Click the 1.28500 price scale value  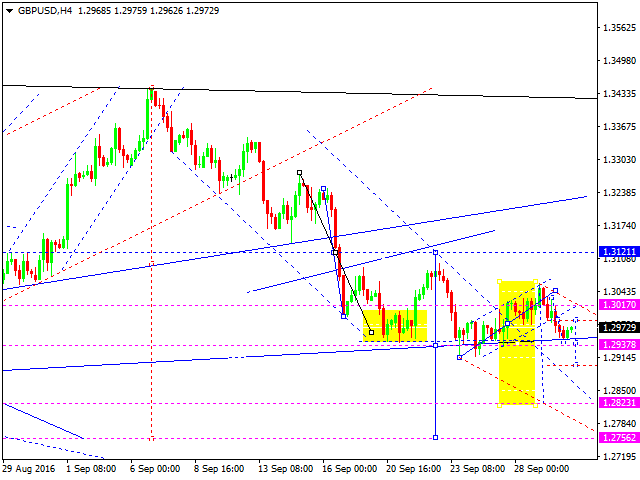pyautogui.click(x=620, y=391)
